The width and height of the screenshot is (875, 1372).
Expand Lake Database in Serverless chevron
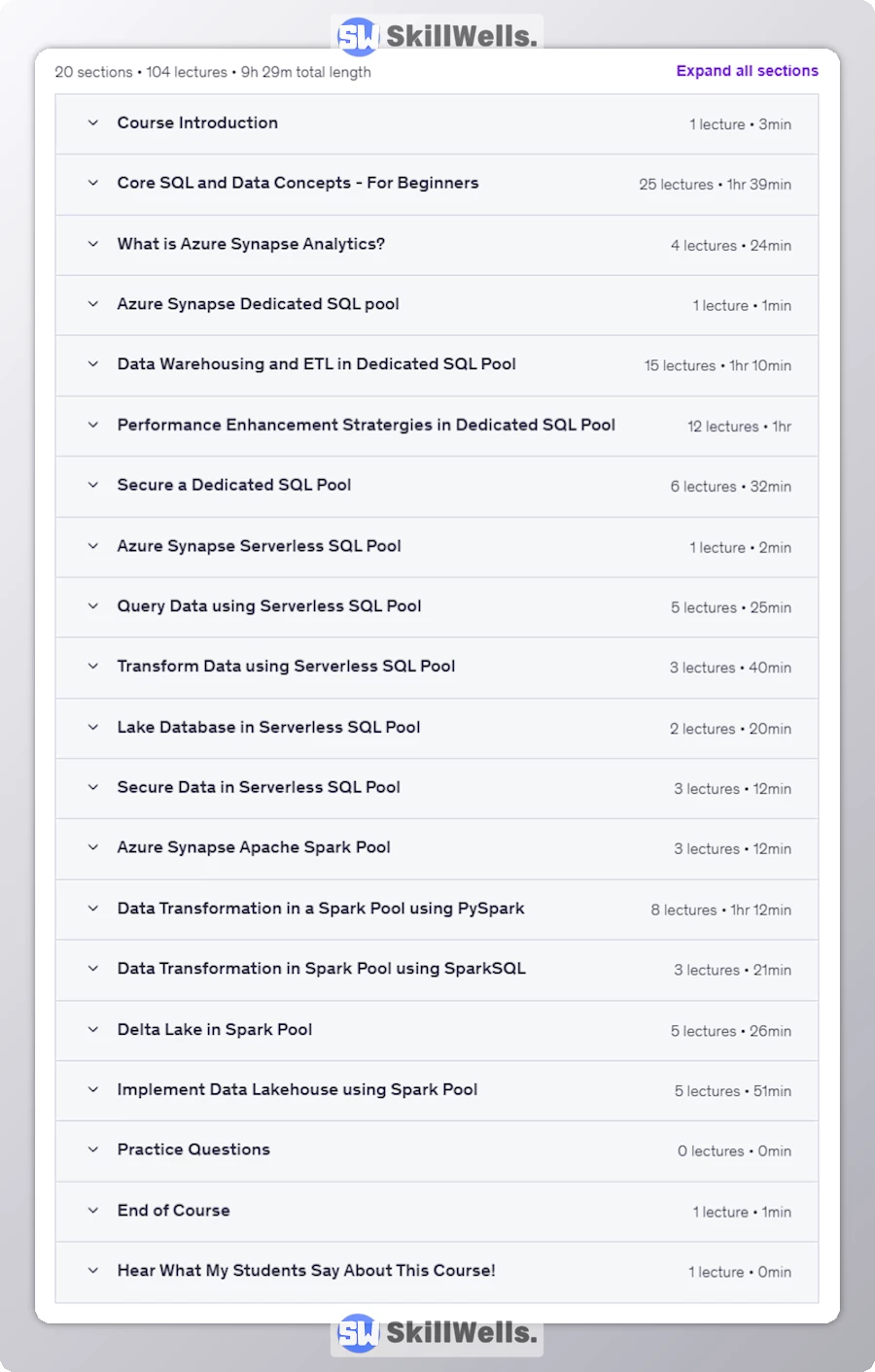pos(93,727)
